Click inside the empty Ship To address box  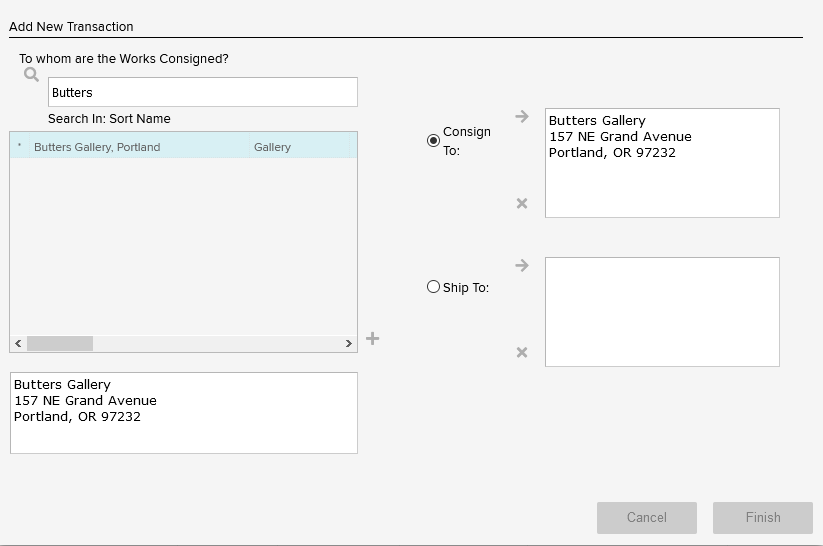coord(661,312)
